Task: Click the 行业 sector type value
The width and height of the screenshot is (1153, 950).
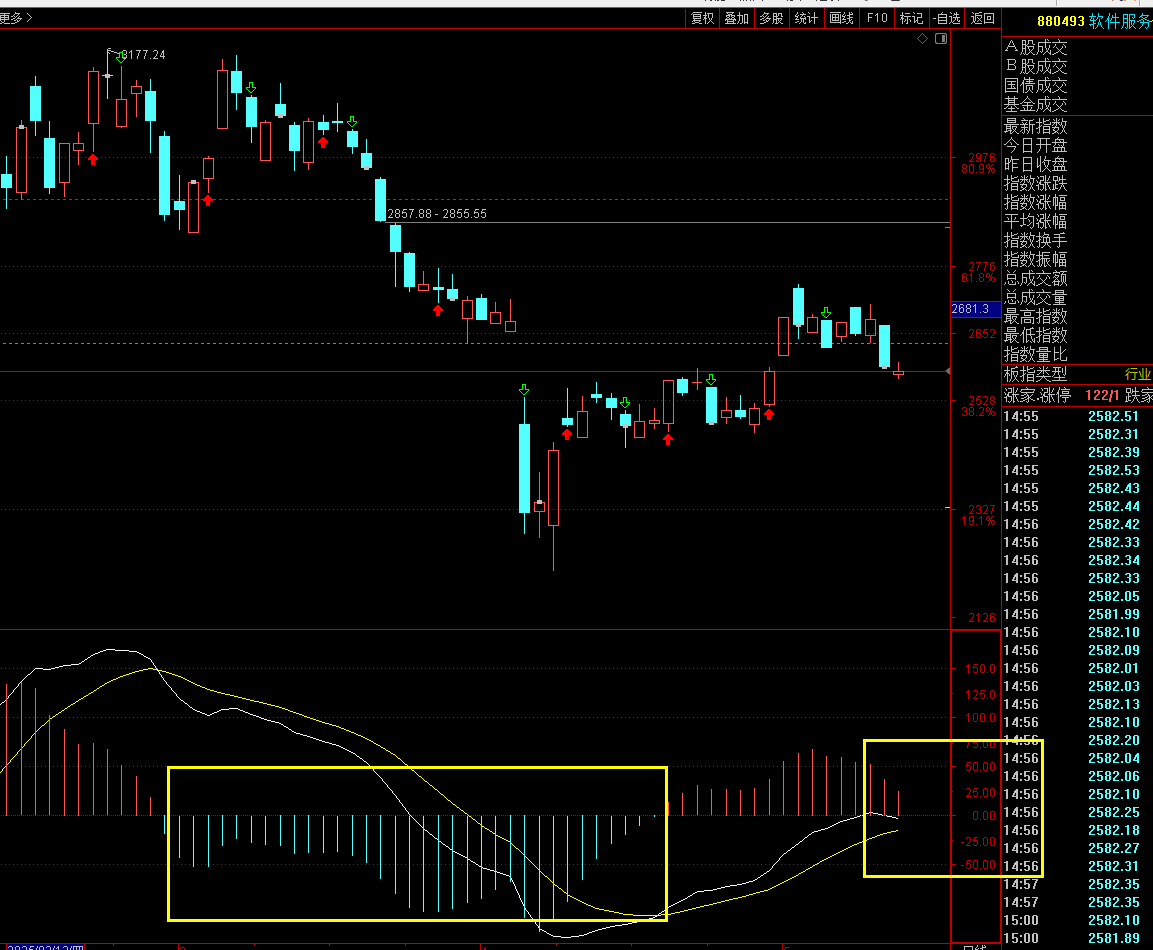Action: click(x=1138, y=374)
